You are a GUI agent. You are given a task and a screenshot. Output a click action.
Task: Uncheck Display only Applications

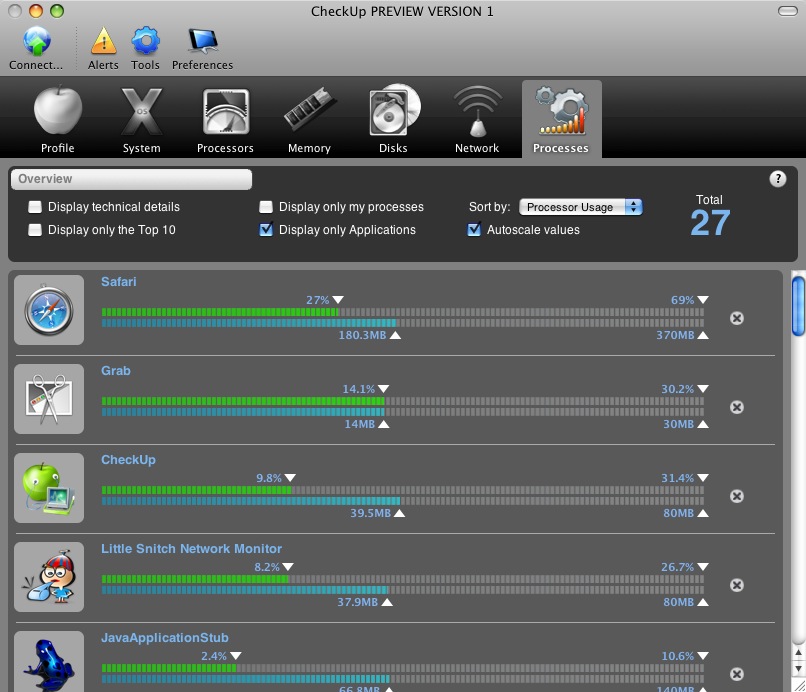click(x=266, y=229)
